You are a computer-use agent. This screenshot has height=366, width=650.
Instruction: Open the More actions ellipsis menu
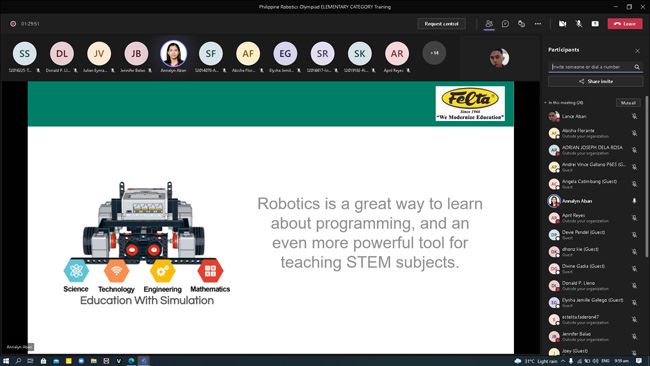point(538,24)
